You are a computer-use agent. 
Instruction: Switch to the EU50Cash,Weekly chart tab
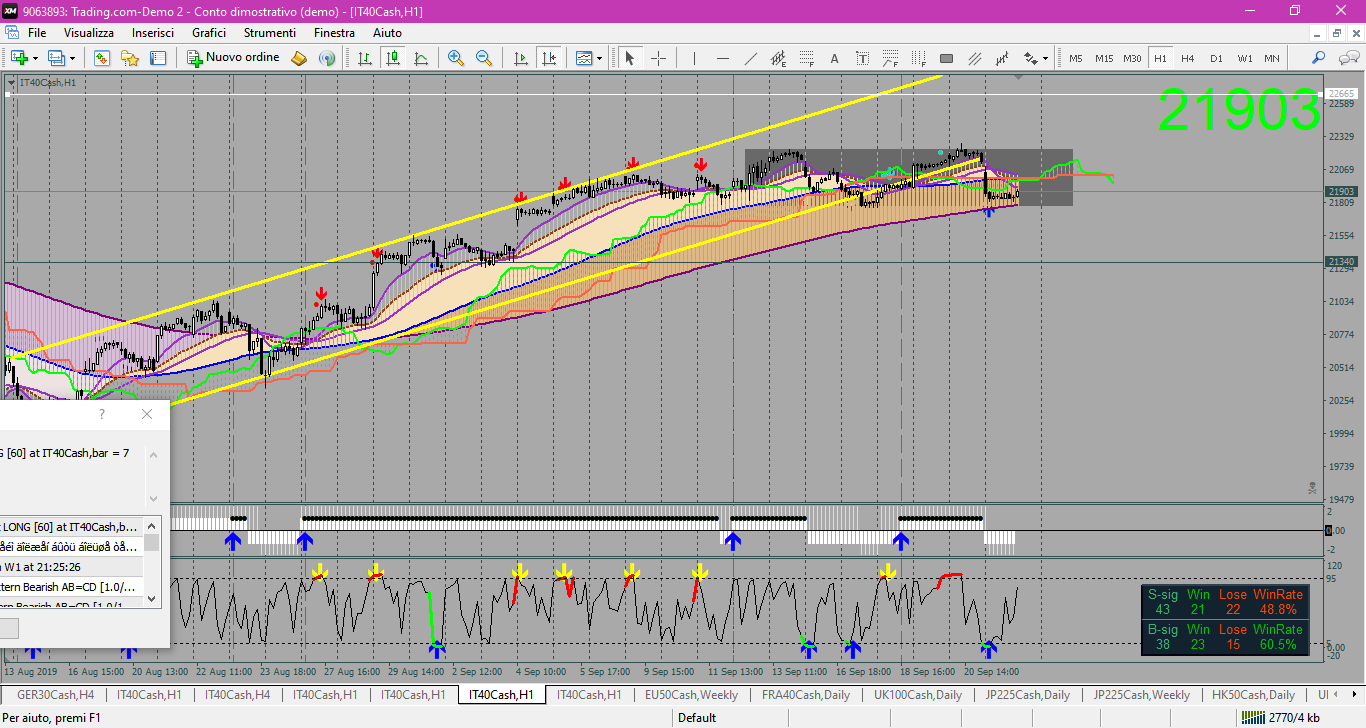(x=691, y=695)
